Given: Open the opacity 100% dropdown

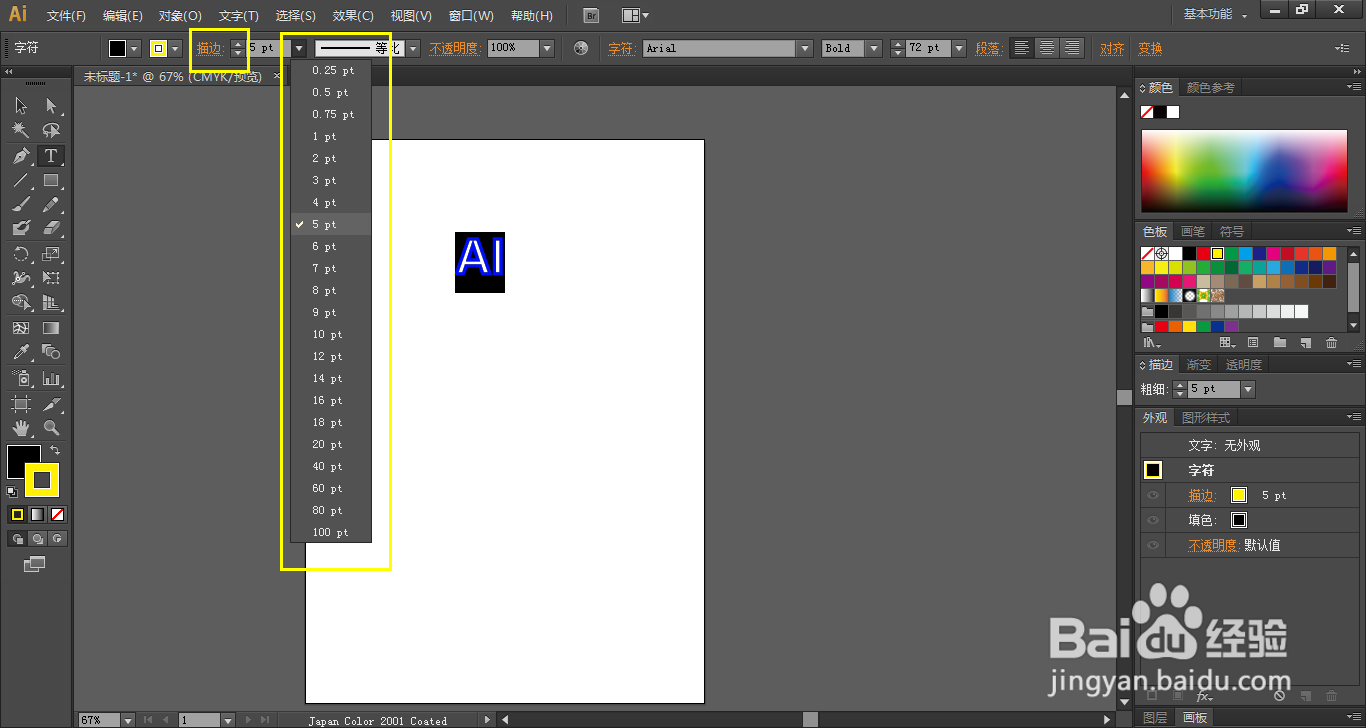Looking at the screenshot, I should click(547, 48).
